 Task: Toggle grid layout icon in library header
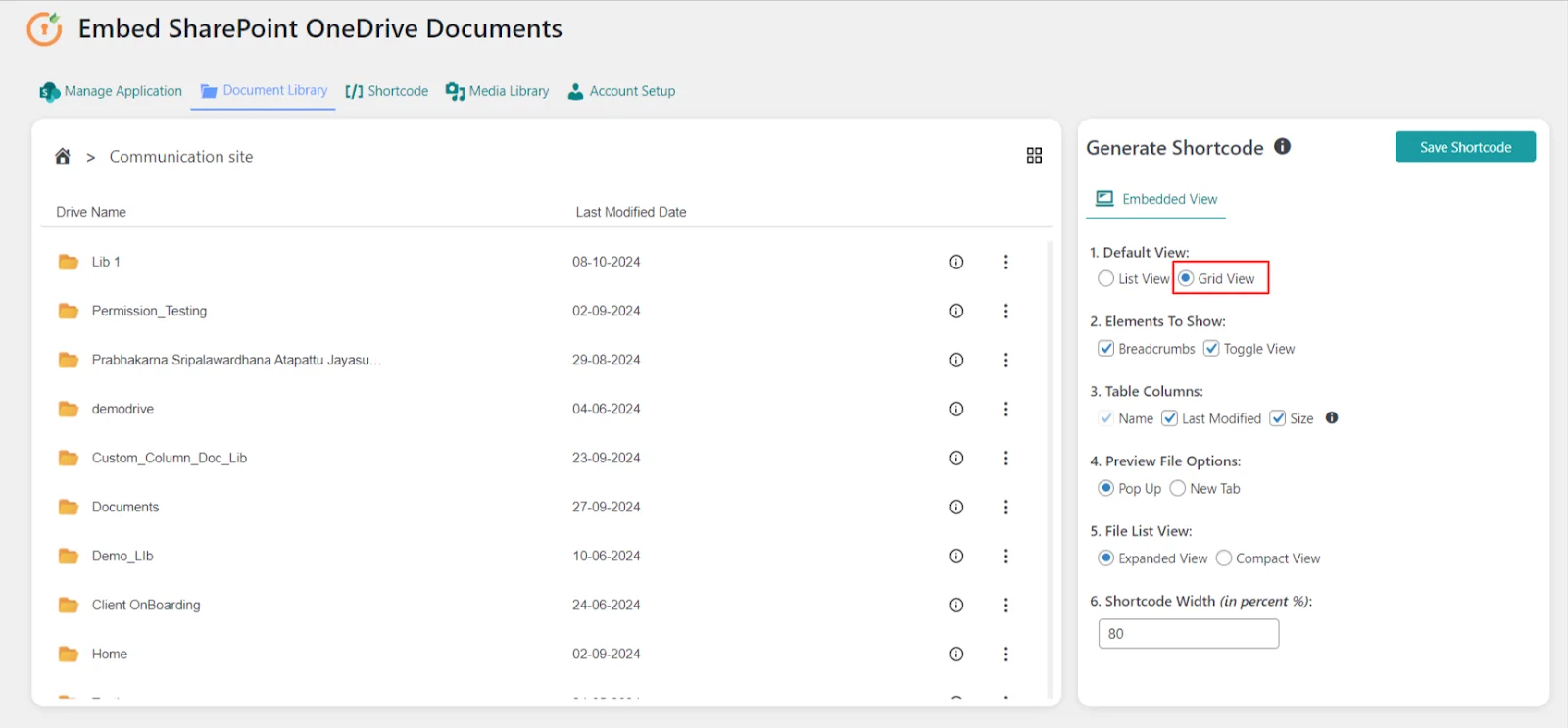pos(1034,156)
